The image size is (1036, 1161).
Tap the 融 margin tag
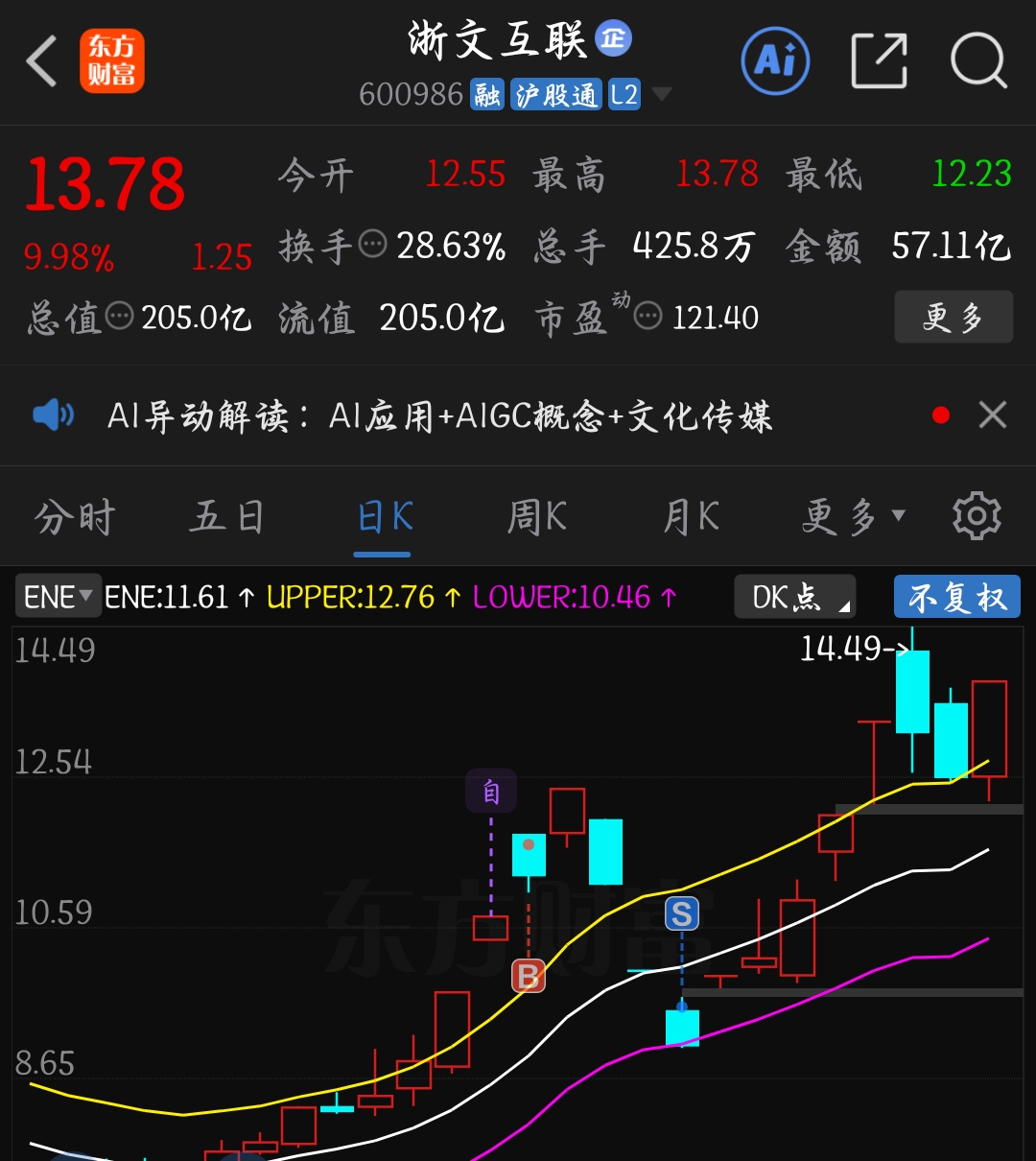coord(487,95)
